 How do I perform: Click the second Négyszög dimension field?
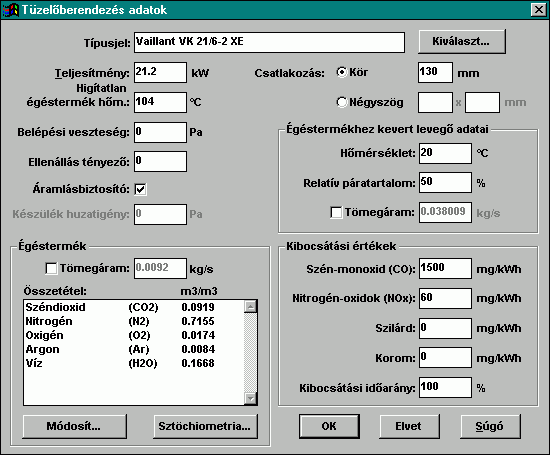point(482,102)
